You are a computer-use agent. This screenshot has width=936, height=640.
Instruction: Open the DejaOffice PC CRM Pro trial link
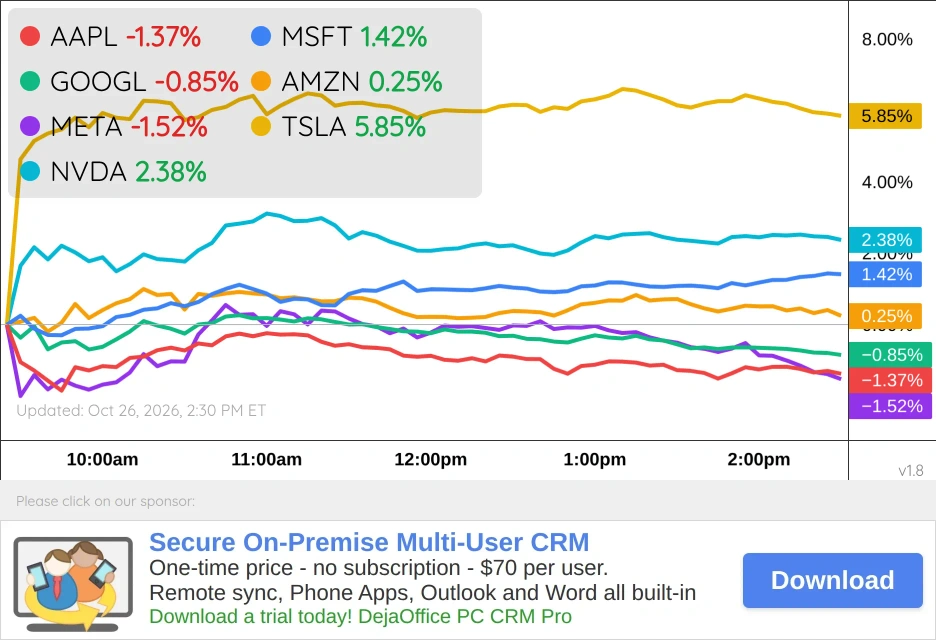click(x=361, y=616)
